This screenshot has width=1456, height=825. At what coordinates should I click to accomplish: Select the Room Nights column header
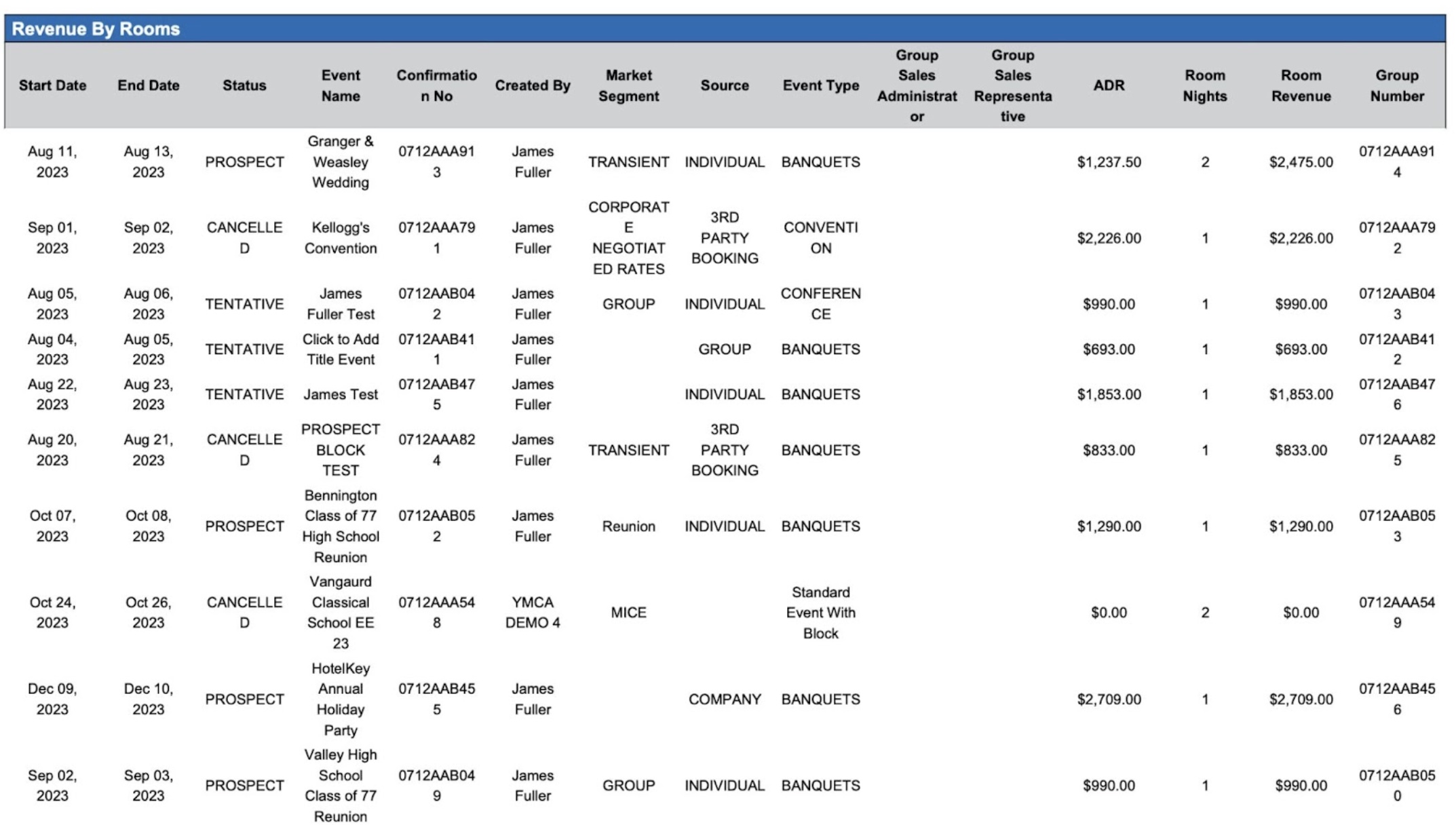1204,85
